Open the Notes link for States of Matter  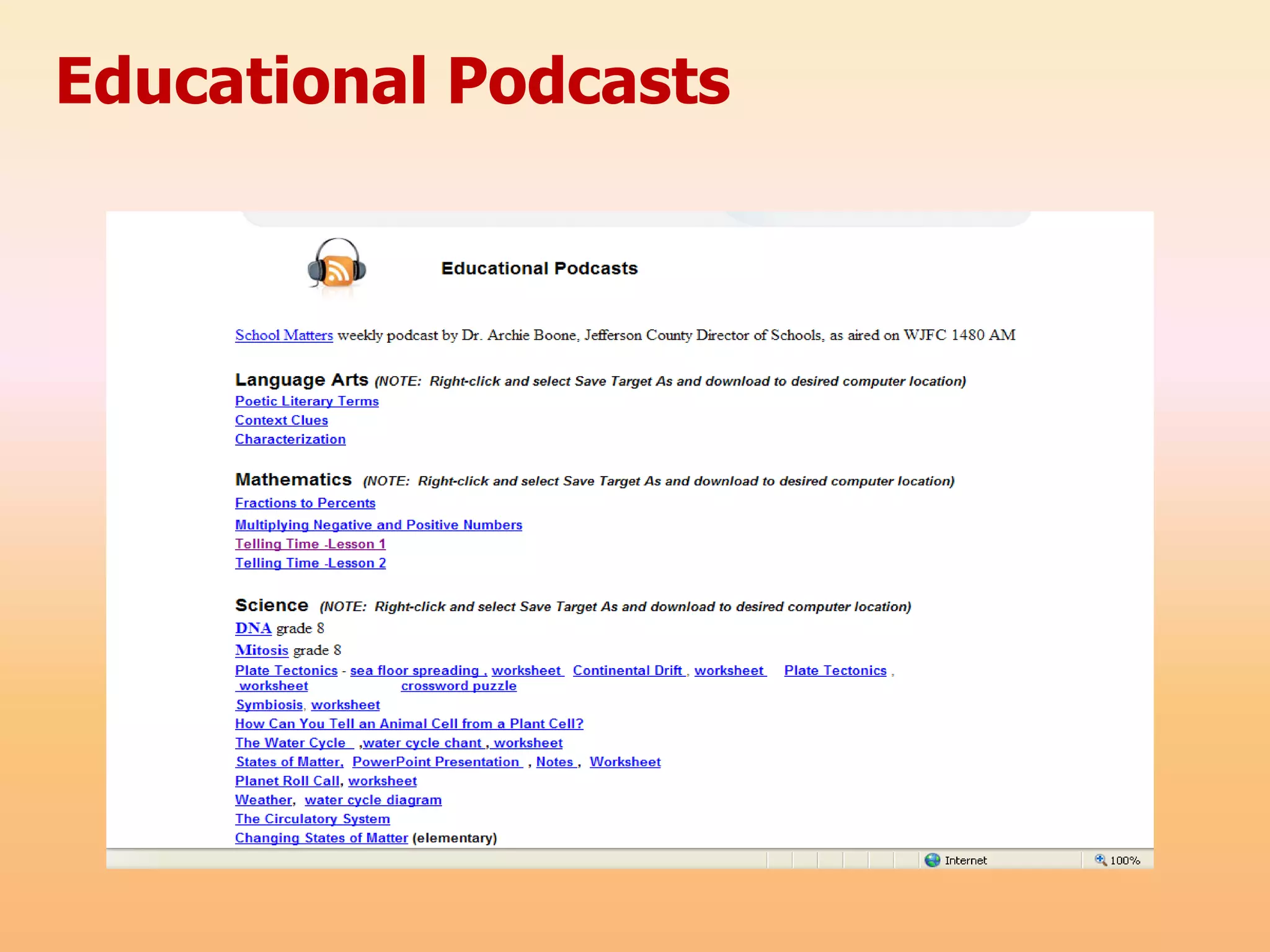[557, 762]
